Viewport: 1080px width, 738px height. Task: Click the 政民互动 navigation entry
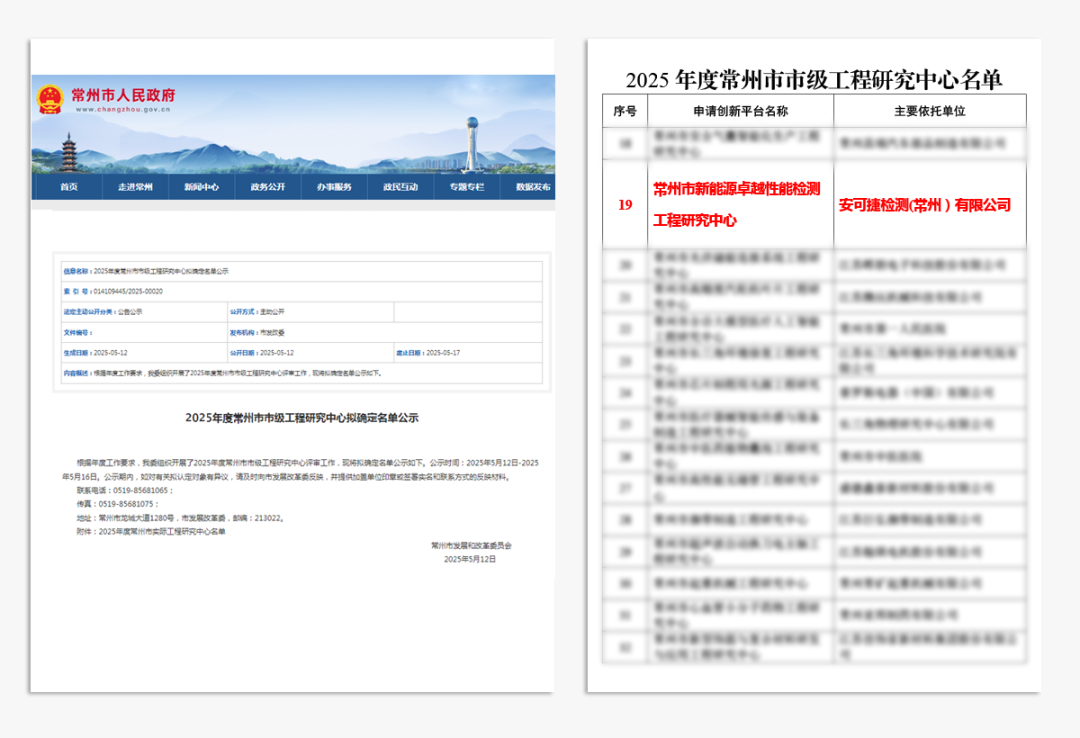(401, 187)
